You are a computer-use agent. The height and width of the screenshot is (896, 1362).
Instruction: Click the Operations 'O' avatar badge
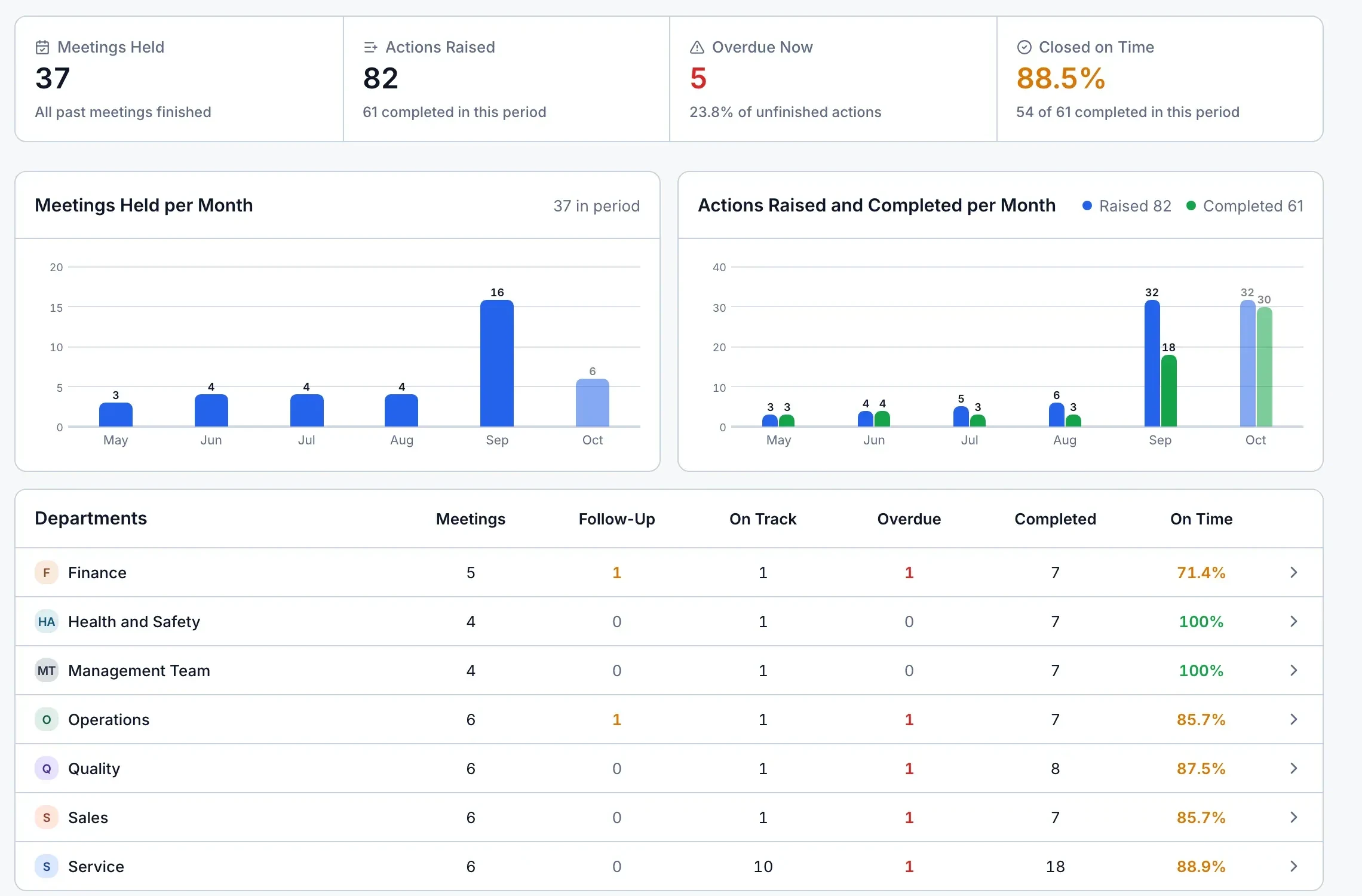tap(47, 719)
